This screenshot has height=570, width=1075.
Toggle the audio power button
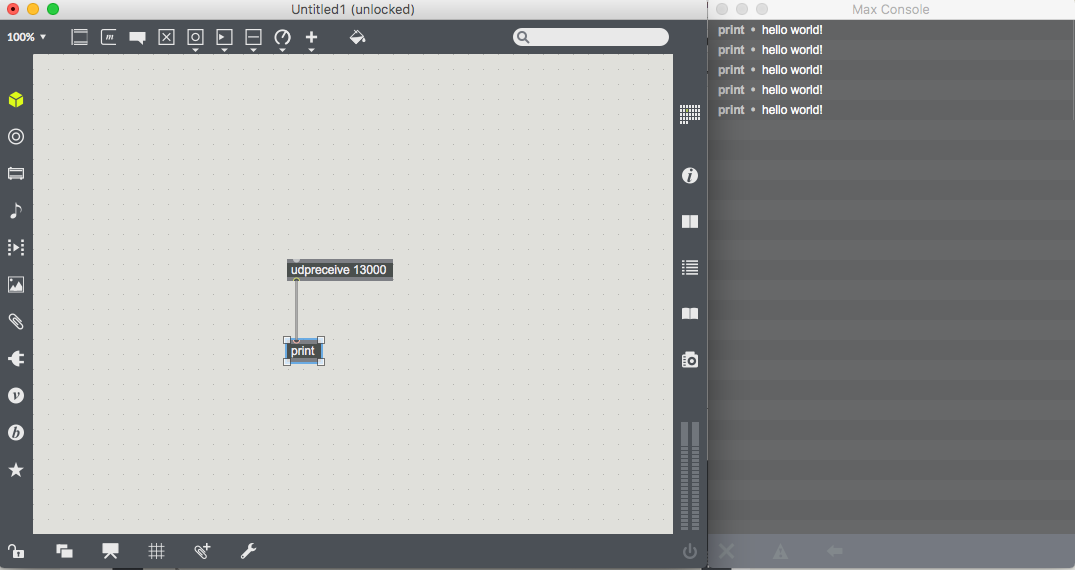pos(689,551)
